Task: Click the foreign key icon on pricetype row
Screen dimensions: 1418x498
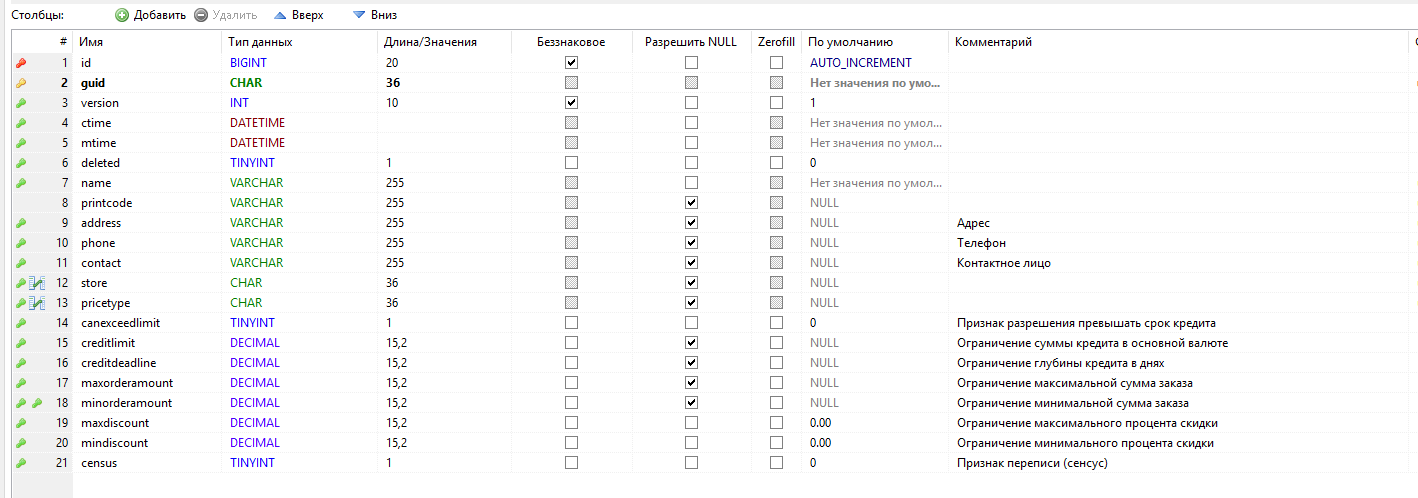Action: coord(37,303)
